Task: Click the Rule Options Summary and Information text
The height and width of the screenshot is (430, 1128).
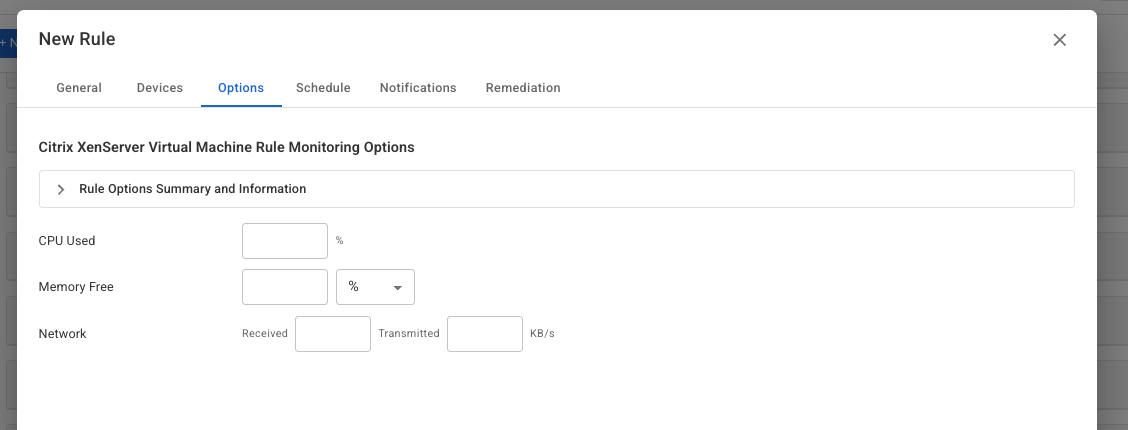Action: point(193,189)
